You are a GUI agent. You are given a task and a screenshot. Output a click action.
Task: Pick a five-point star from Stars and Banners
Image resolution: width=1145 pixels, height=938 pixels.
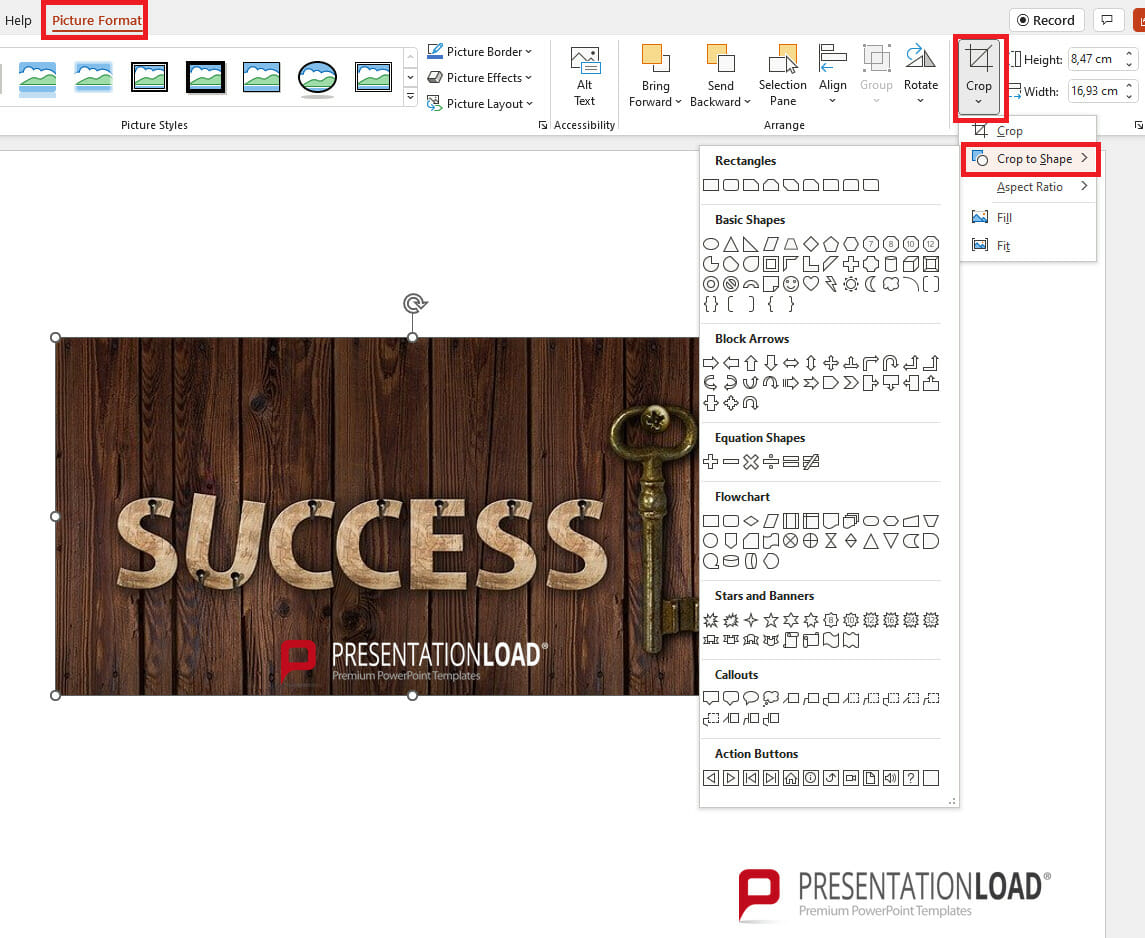click(x=771, y=620)
